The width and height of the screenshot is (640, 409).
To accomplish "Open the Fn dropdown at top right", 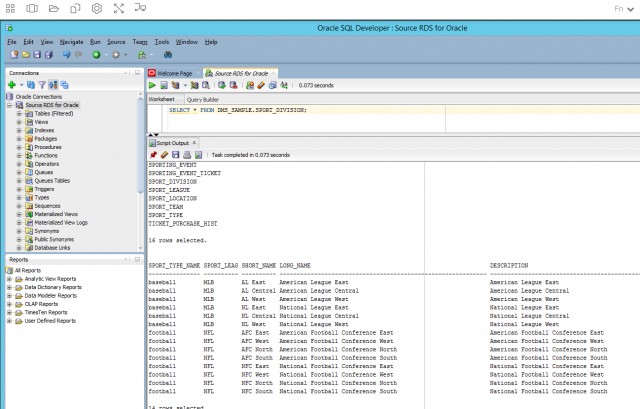I will [x=624, y=9].
